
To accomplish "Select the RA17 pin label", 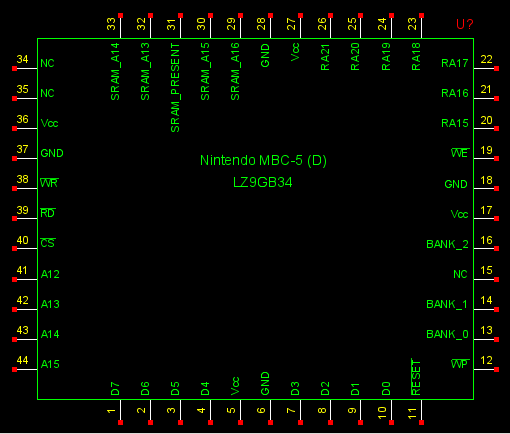I will (x=455, y=63).
